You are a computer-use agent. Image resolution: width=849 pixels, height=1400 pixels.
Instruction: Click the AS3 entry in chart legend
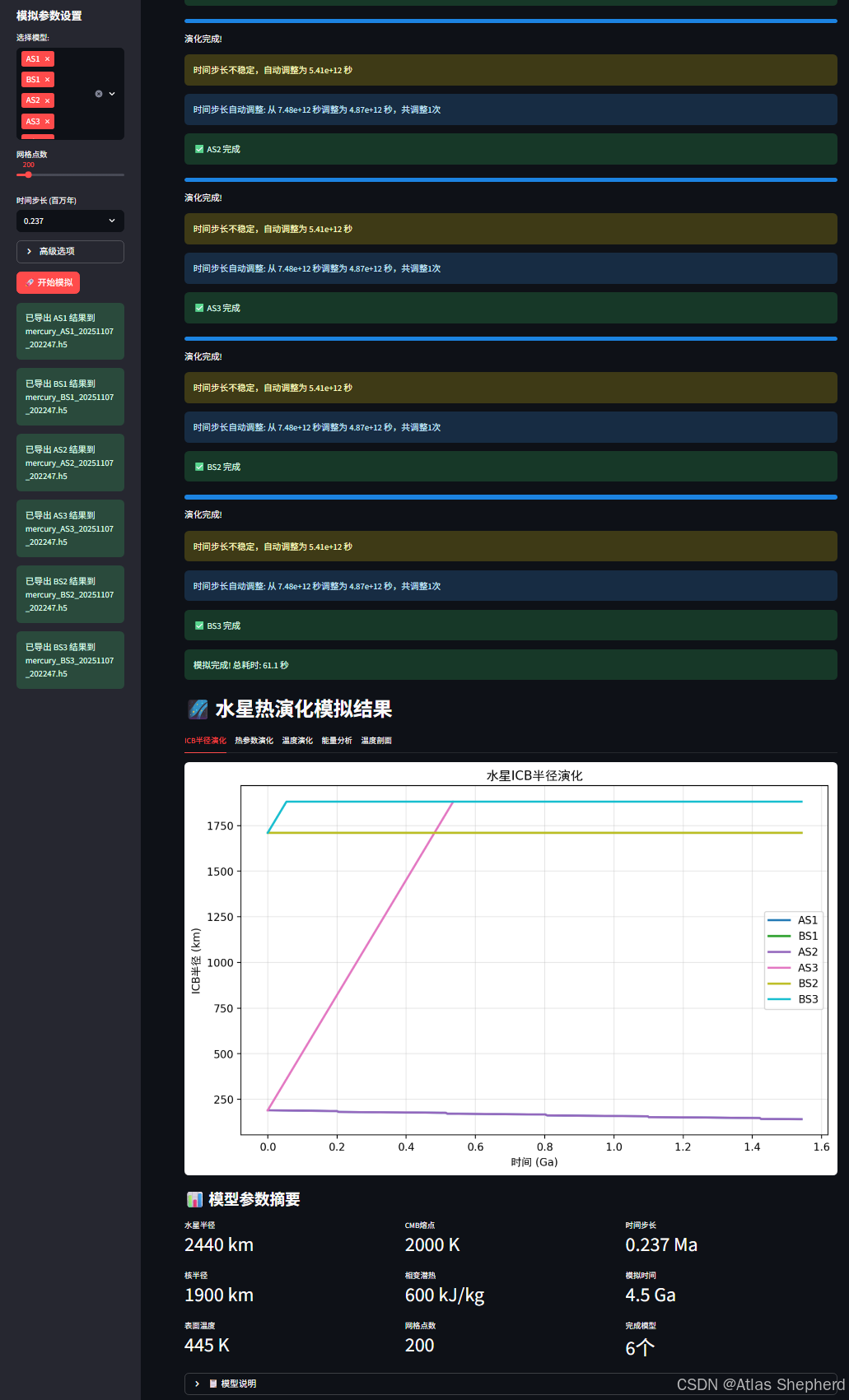pyautogui.click(x=793, y=968)
